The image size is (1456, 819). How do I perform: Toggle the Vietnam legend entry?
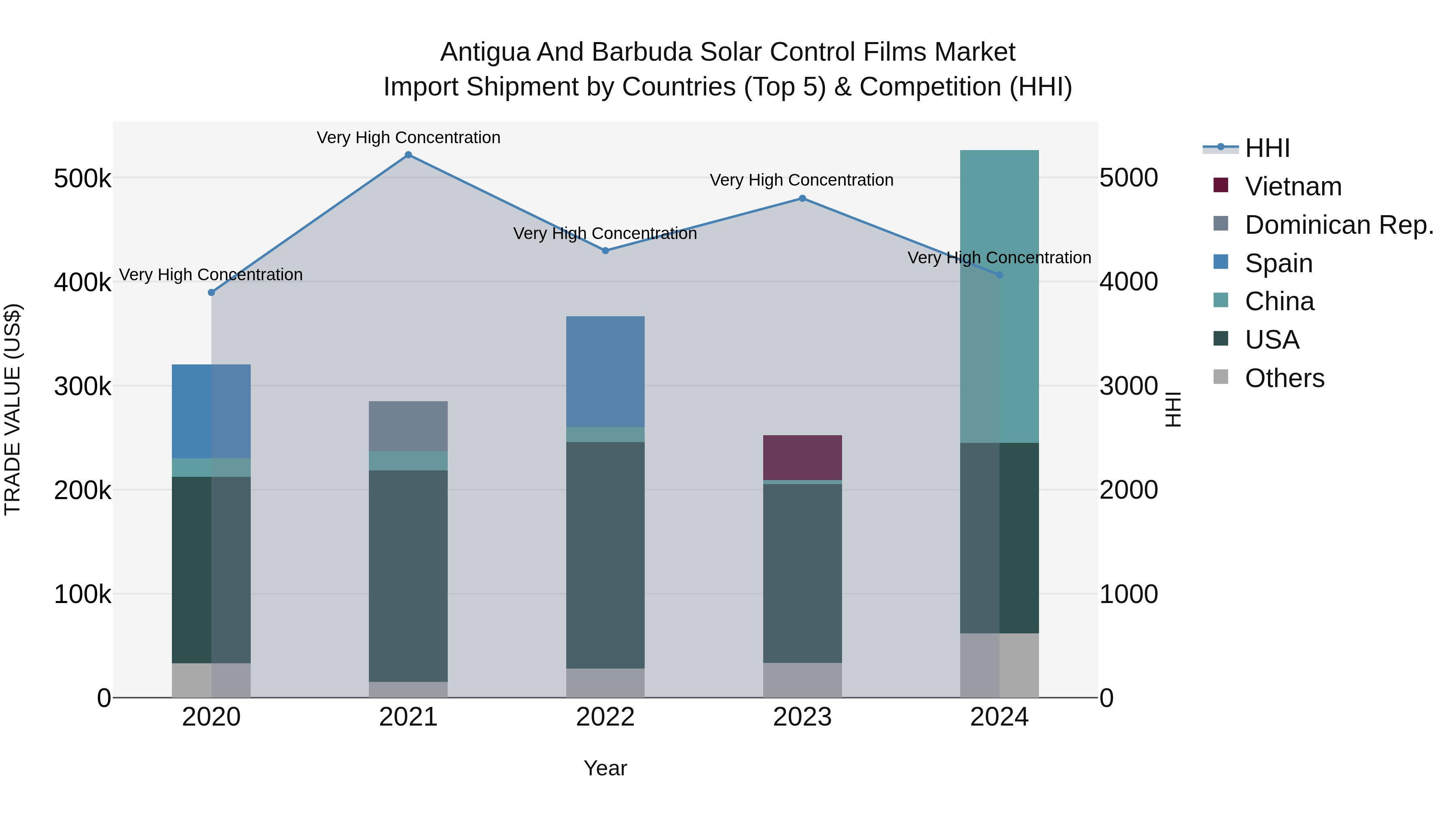[1277, 186]
